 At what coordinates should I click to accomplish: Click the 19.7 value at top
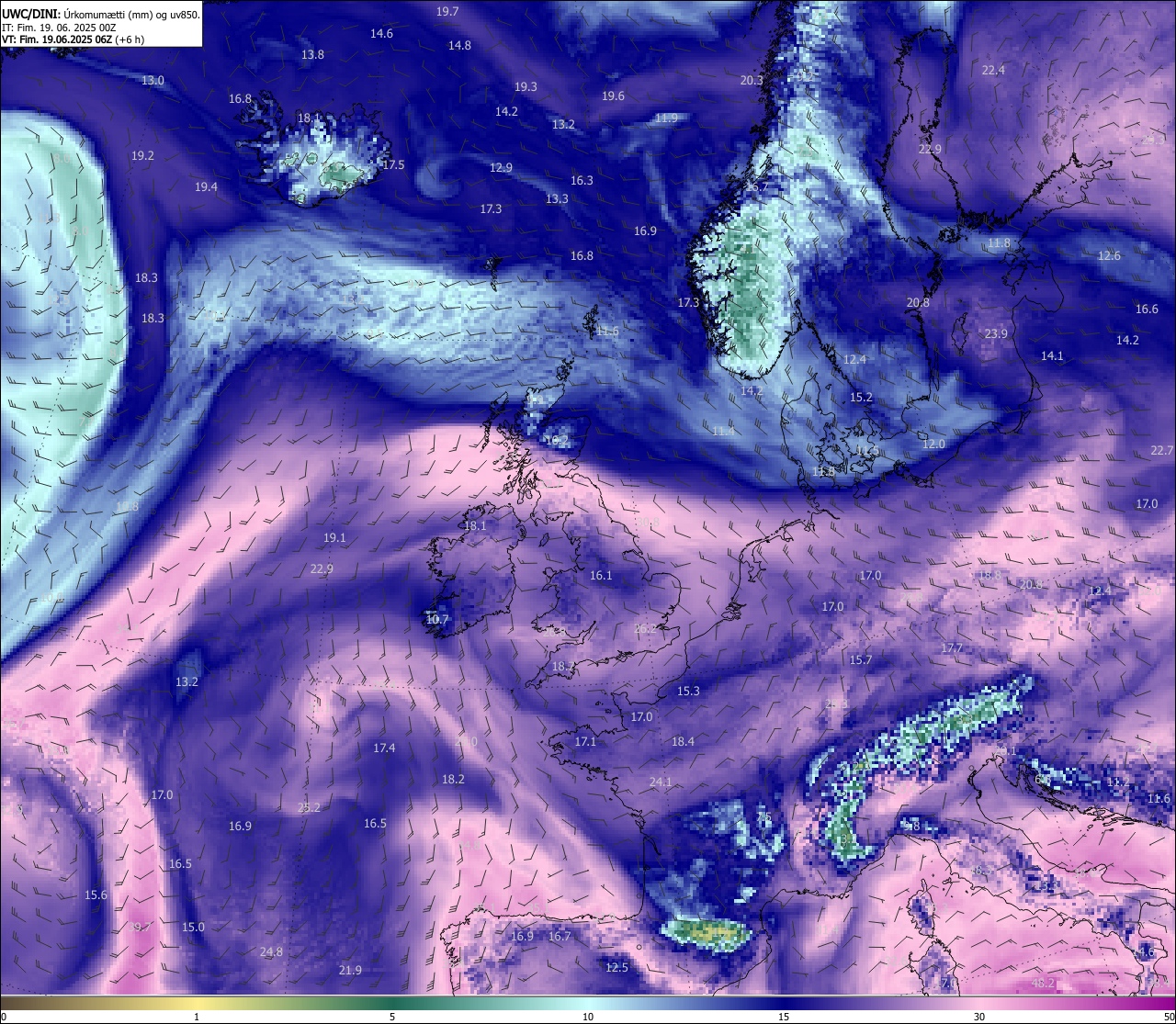(x=447, y=11)
